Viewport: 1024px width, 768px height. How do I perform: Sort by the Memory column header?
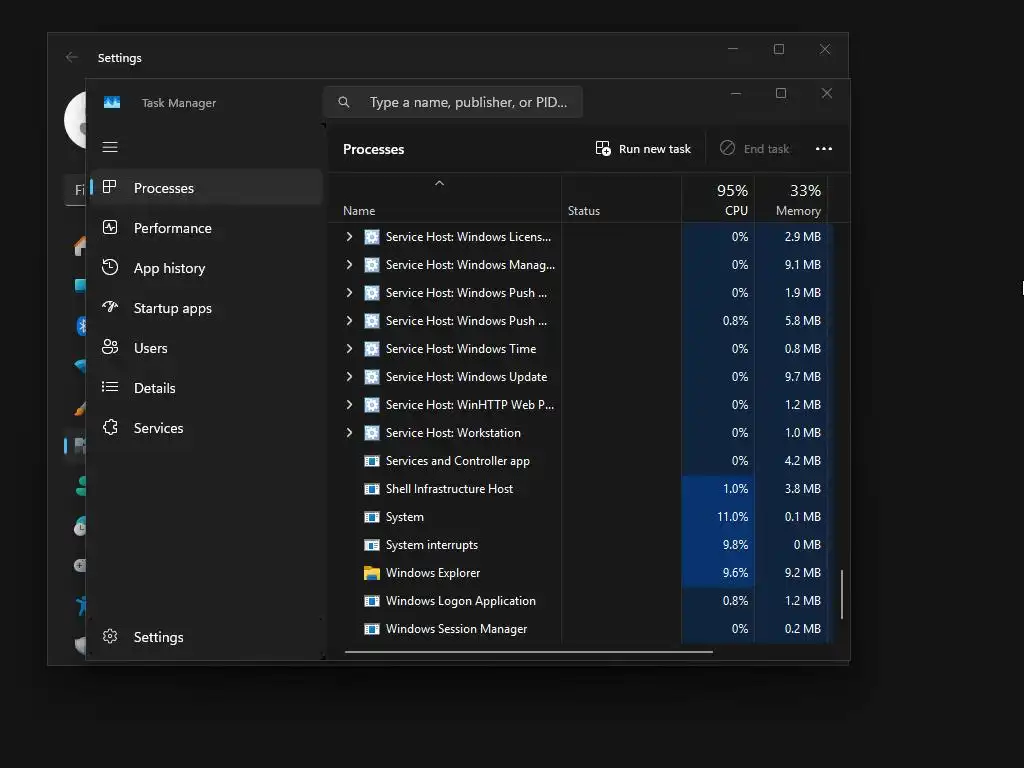[x=791, y=199]
